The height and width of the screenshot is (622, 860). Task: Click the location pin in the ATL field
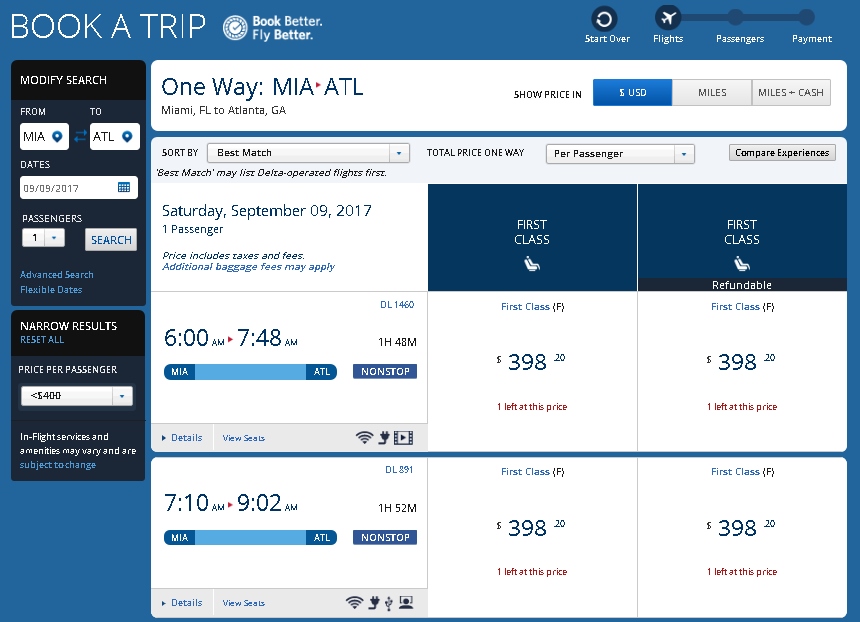tap(127, 136)
